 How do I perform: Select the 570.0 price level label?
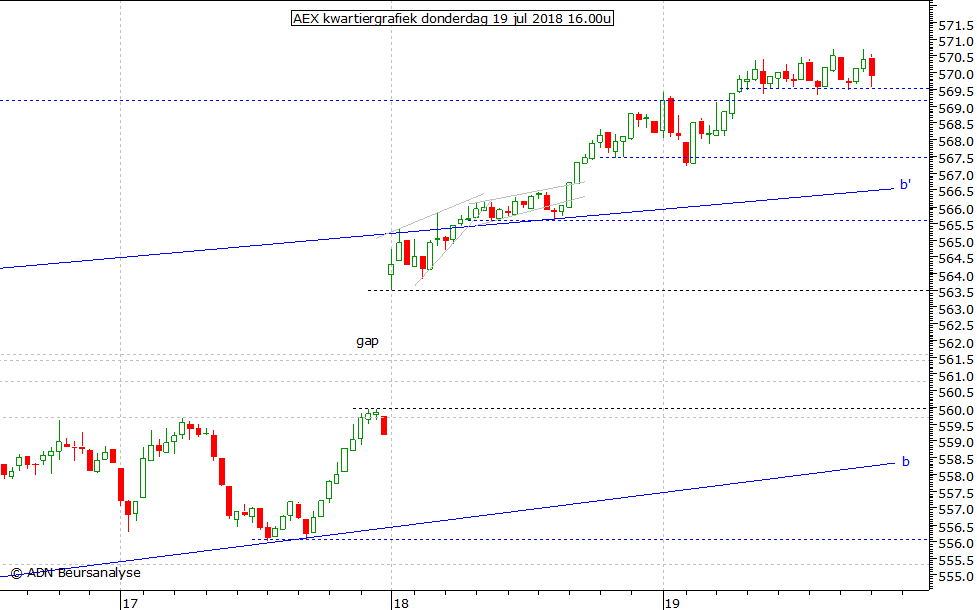[x=956, y=75]
